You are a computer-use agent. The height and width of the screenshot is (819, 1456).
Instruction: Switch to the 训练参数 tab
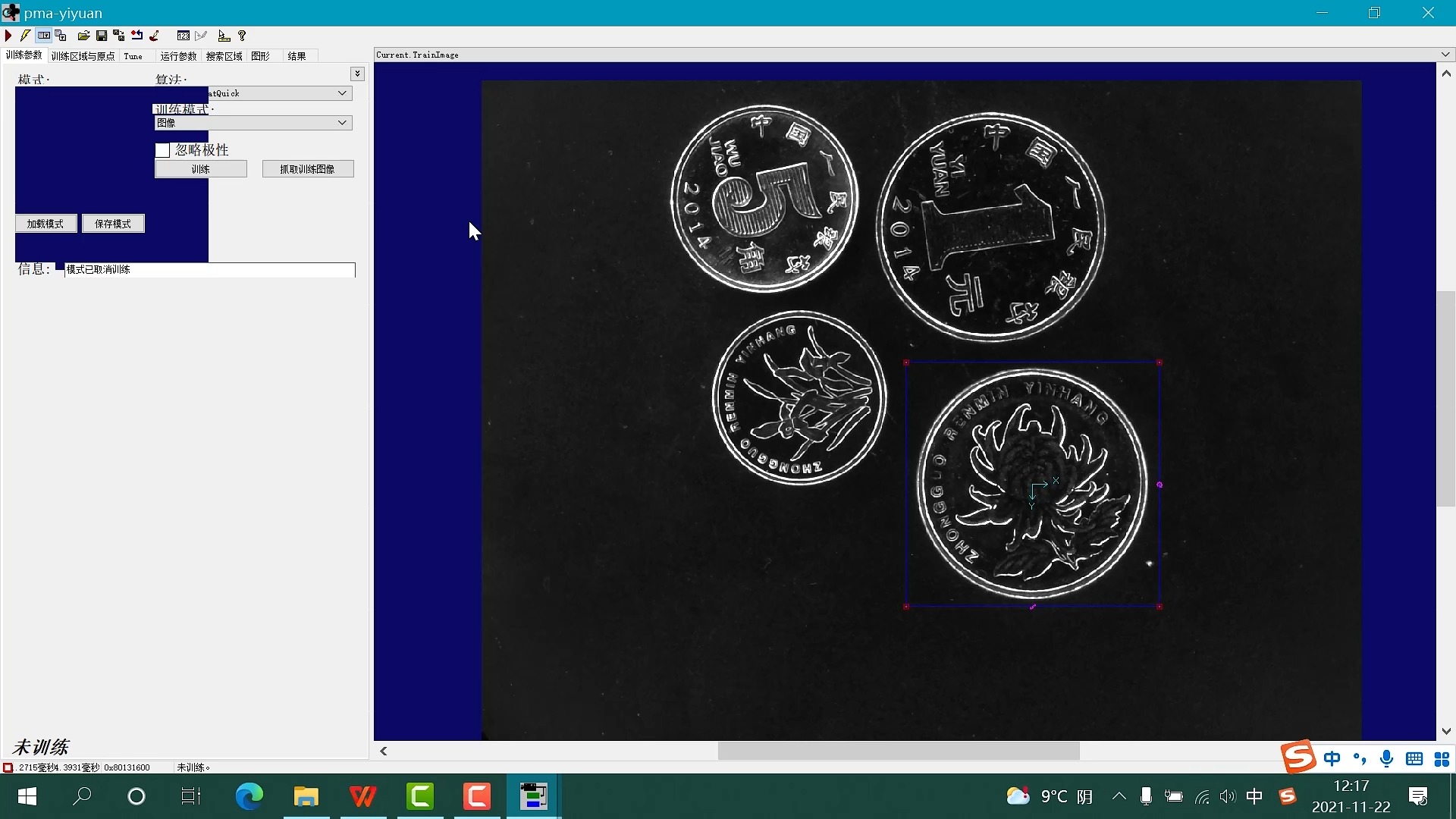pyautogui.click(x=24, y=55)
